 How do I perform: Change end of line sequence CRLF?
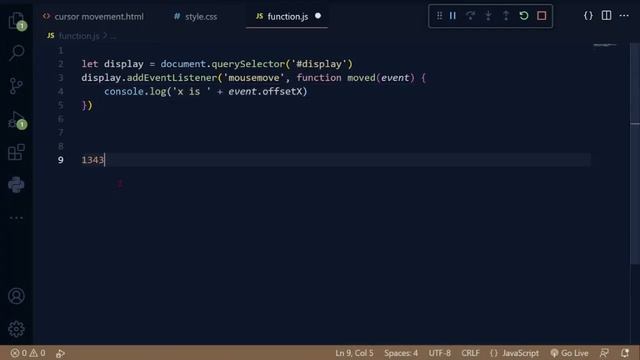coord(470,353)
